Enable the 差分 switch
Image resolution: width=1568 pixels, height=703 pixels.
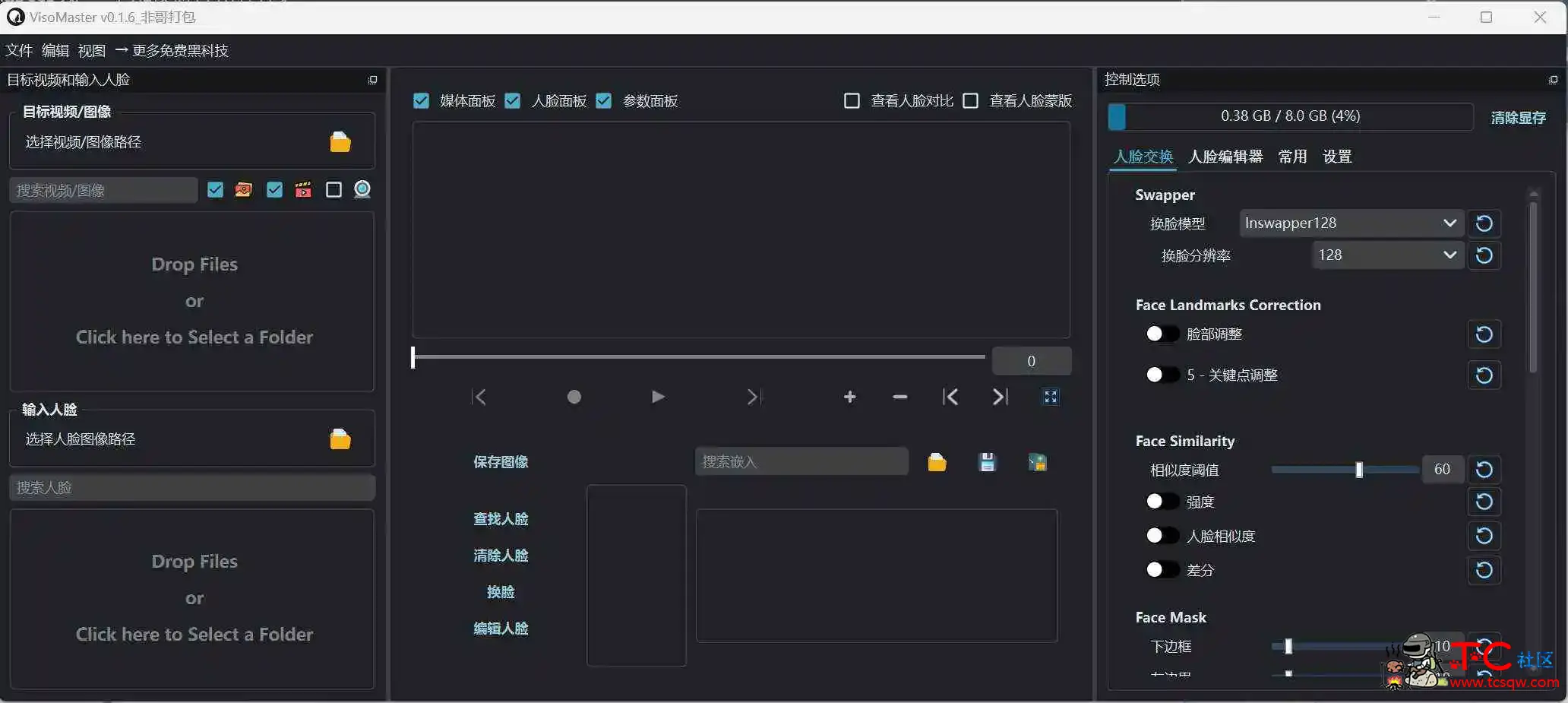tap(1162, 570)
